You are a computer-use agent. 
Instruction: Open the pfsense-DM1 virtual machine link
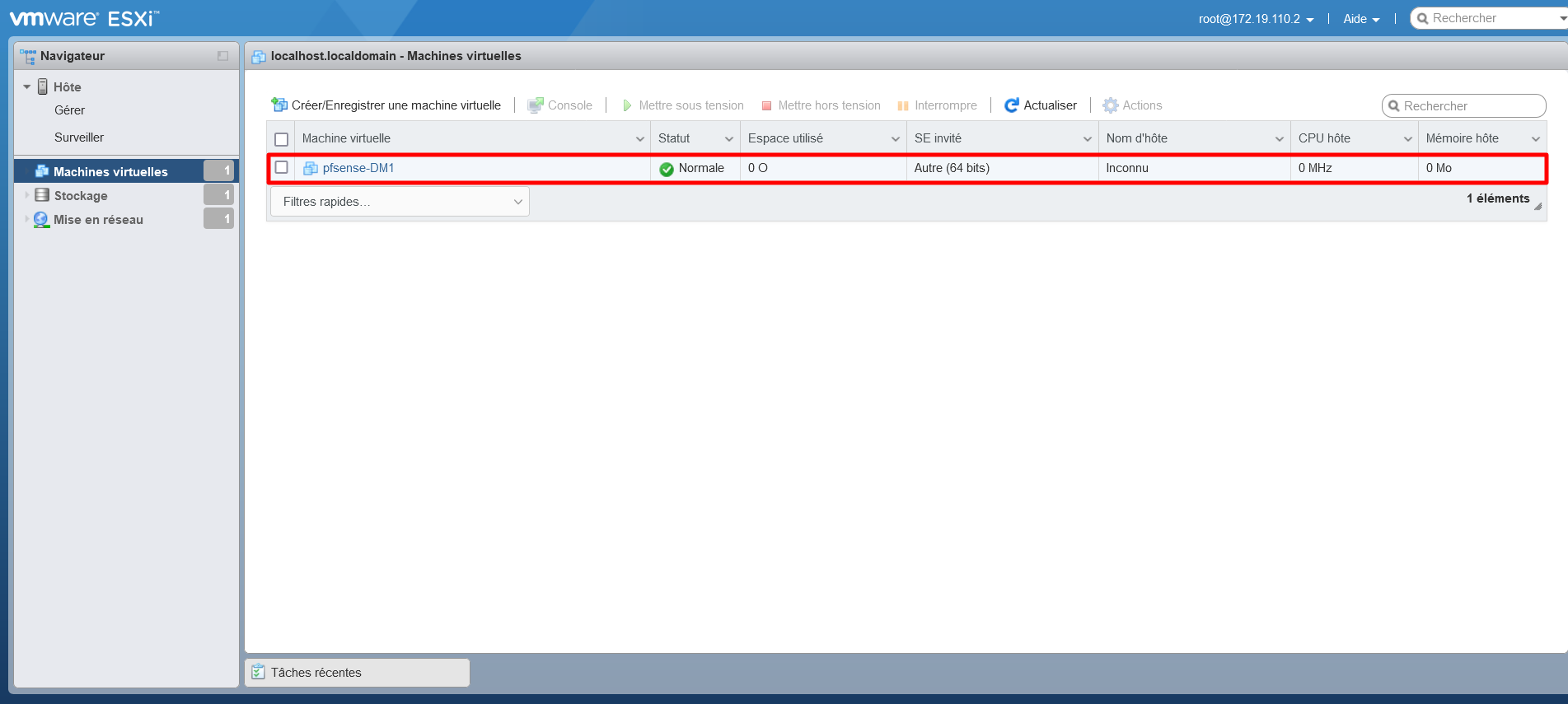coord(358,168)
